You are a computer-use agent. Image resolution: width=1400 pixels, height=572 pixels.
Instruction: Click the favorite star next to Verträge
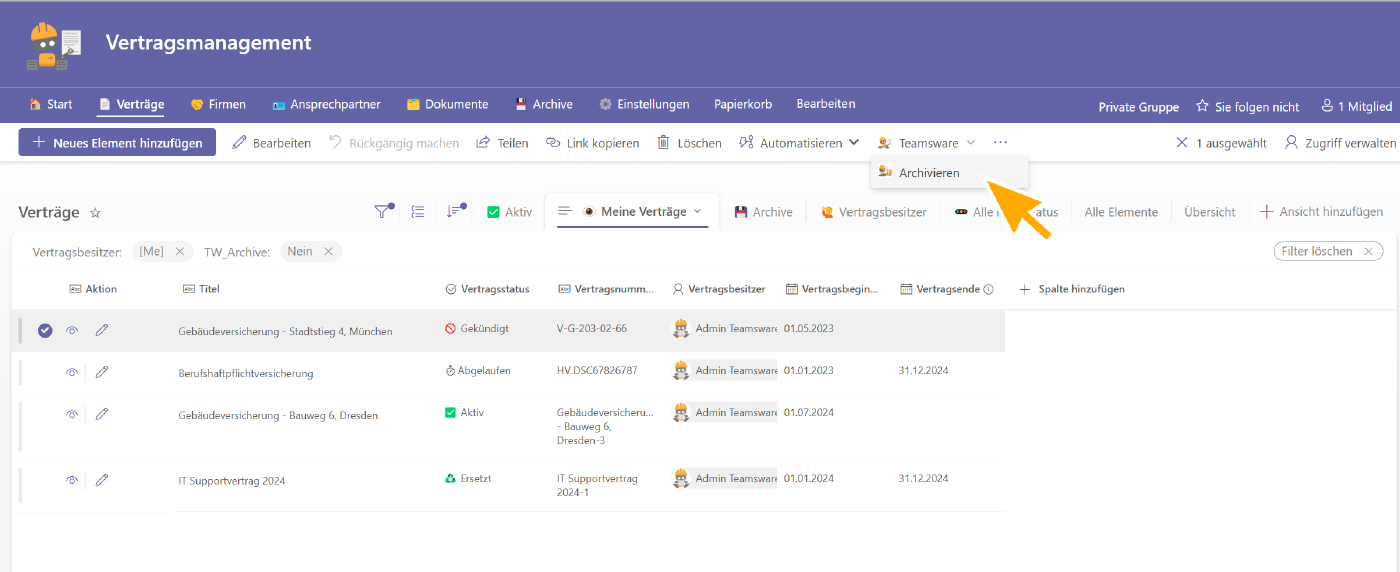coord(96,213)
